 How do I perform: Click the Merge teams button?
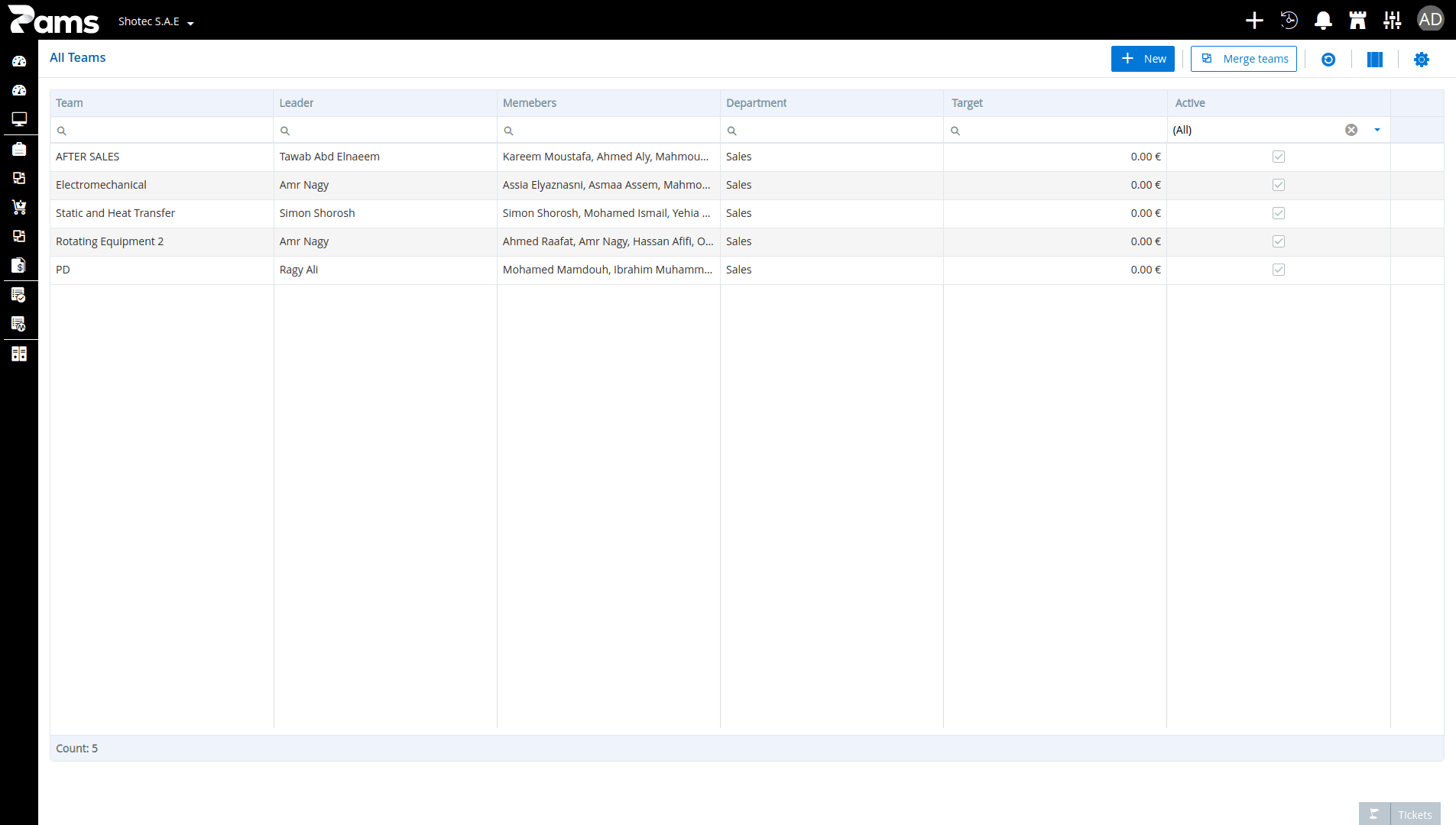click(1244, 59)
